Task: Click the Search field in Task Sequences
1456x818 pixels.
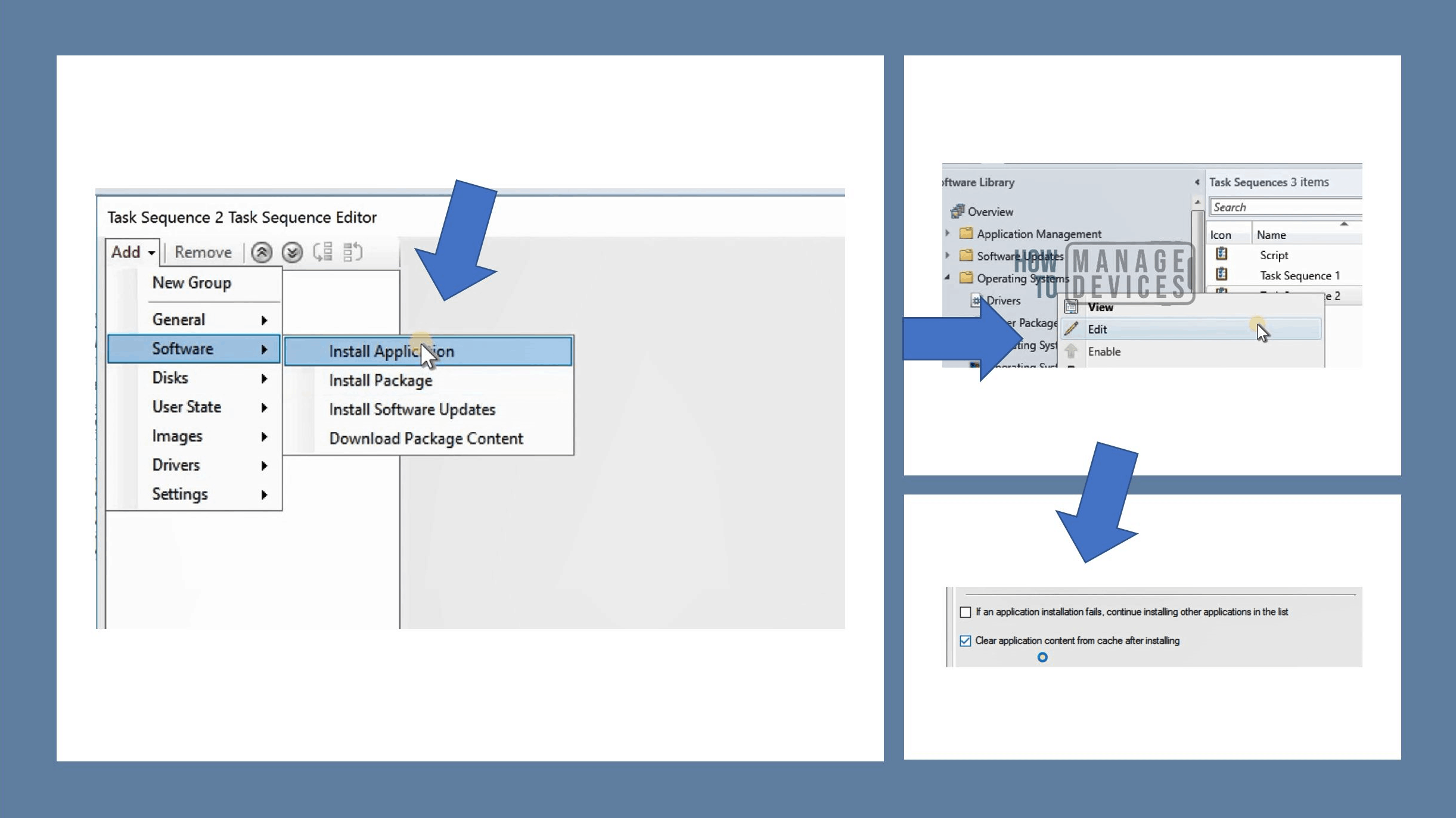Action: pyautogui.click(x=1286, y=207)
